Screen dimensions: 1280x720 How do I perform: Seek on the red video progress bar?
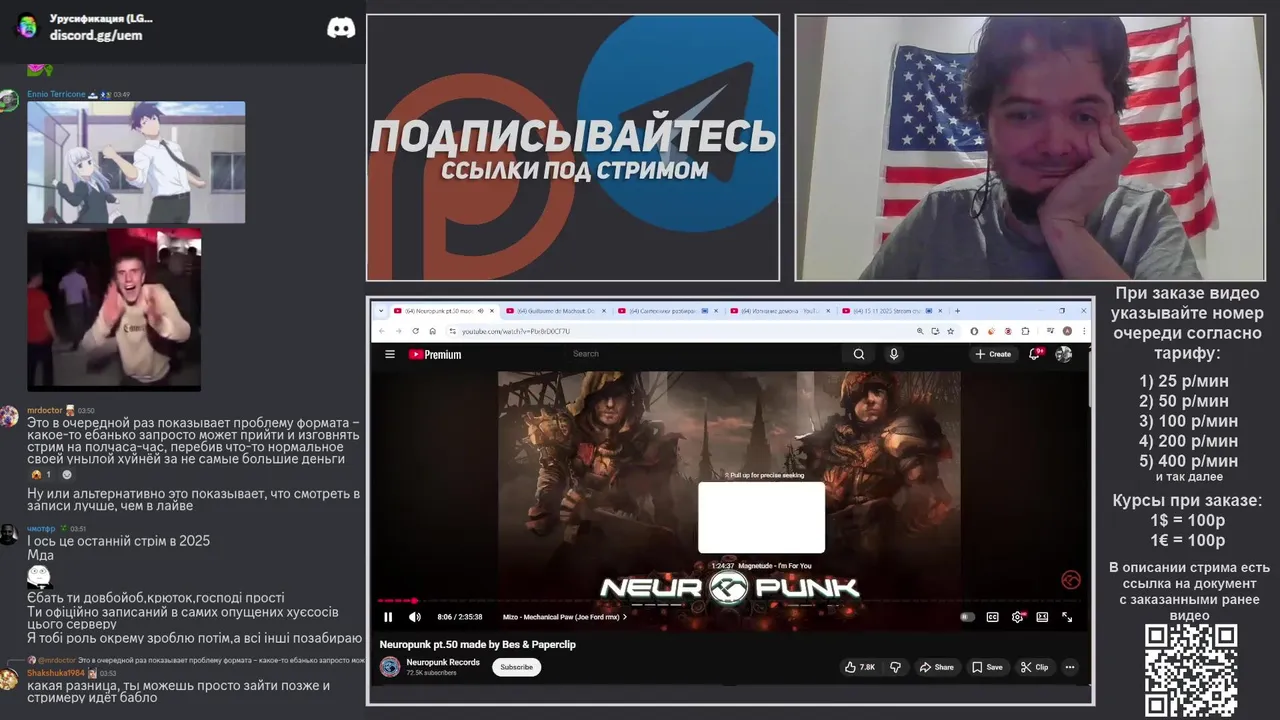pos(733,600)
